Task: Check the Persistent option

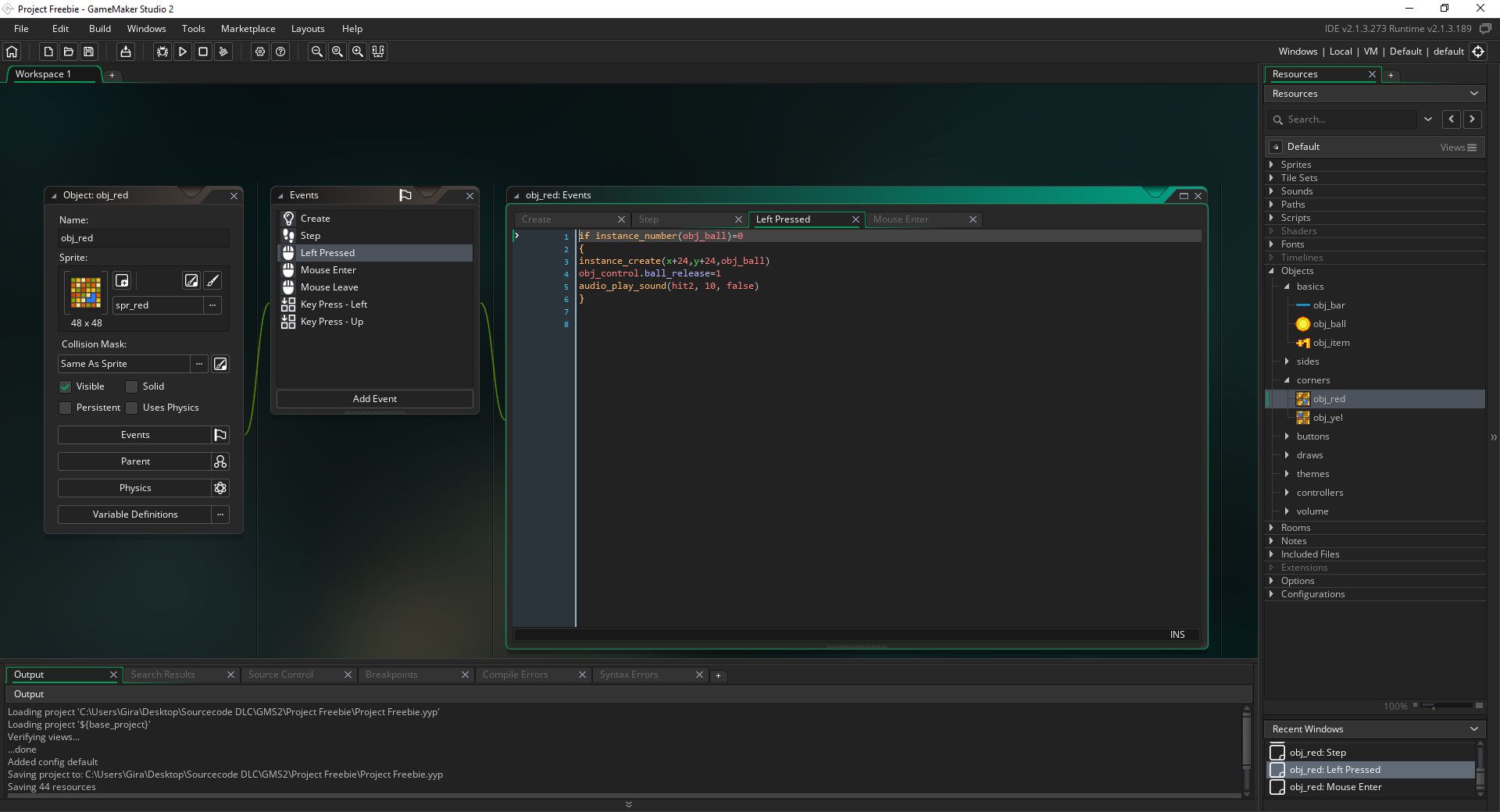Action: point(66,408)
